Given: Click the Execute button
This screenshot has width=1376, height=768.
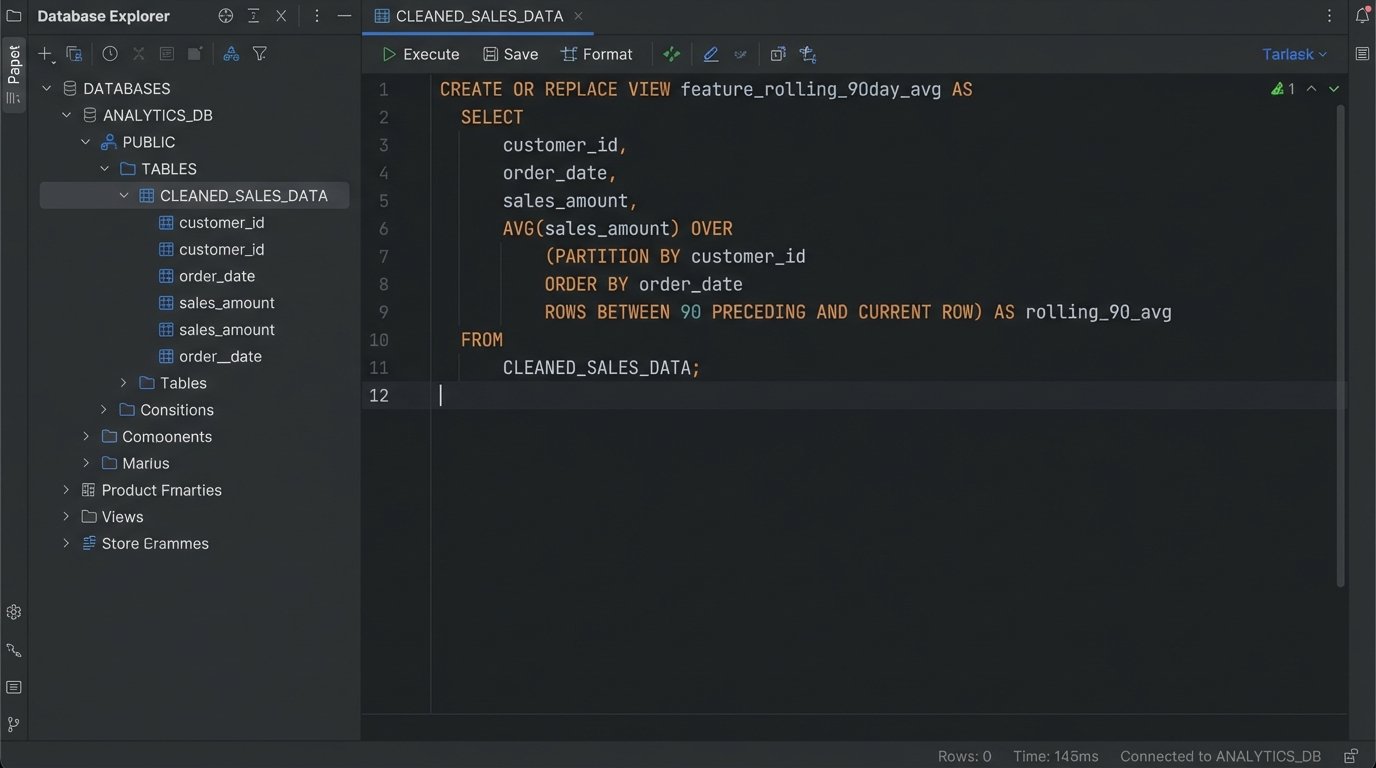Looking at the screenshot, I should [x=421, y=54].
